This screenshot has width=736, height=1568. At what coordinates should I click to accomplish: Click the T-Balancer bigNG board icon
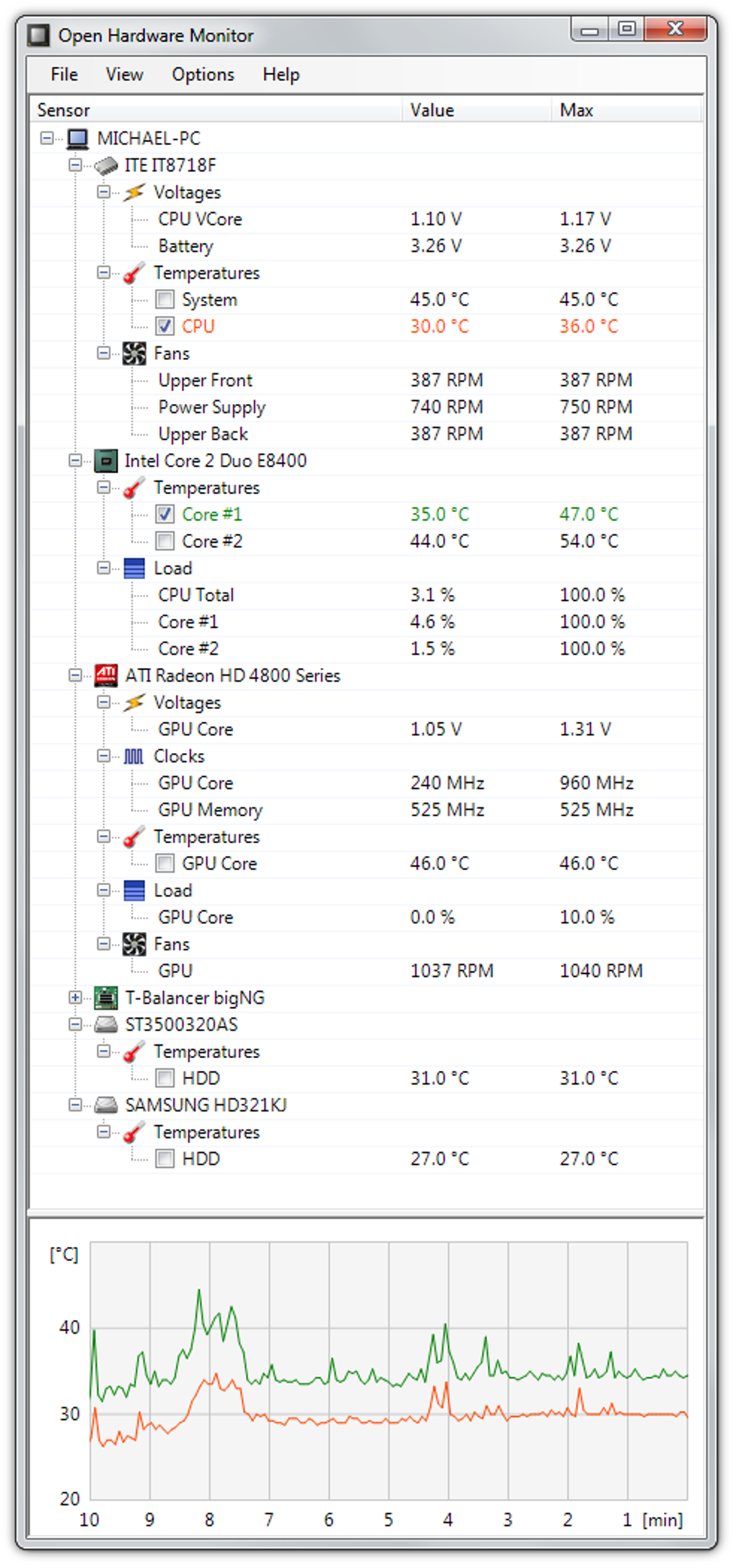[x=106, y=997]
